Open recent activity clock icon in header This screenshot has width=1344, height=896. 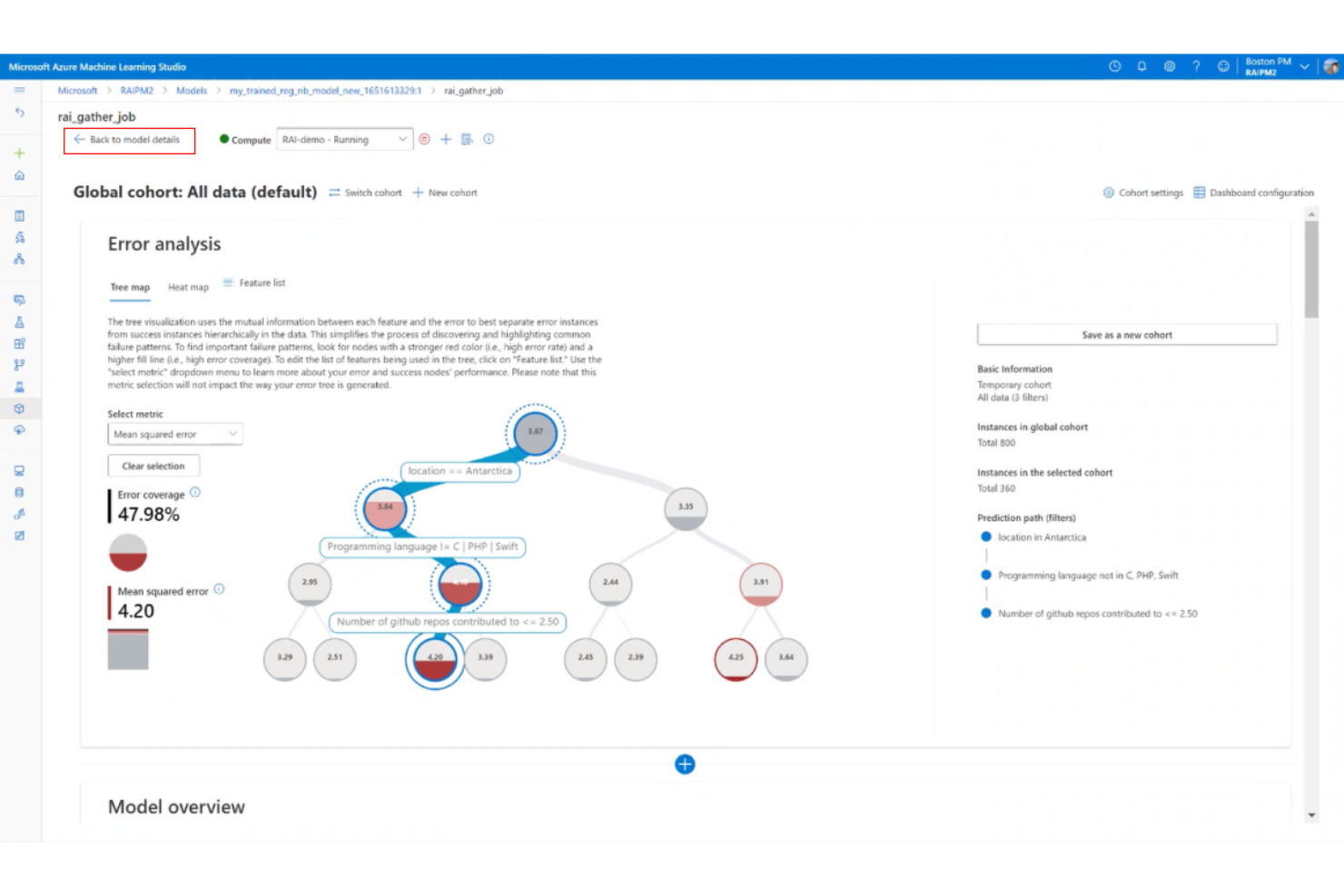tap(1114, 66)
